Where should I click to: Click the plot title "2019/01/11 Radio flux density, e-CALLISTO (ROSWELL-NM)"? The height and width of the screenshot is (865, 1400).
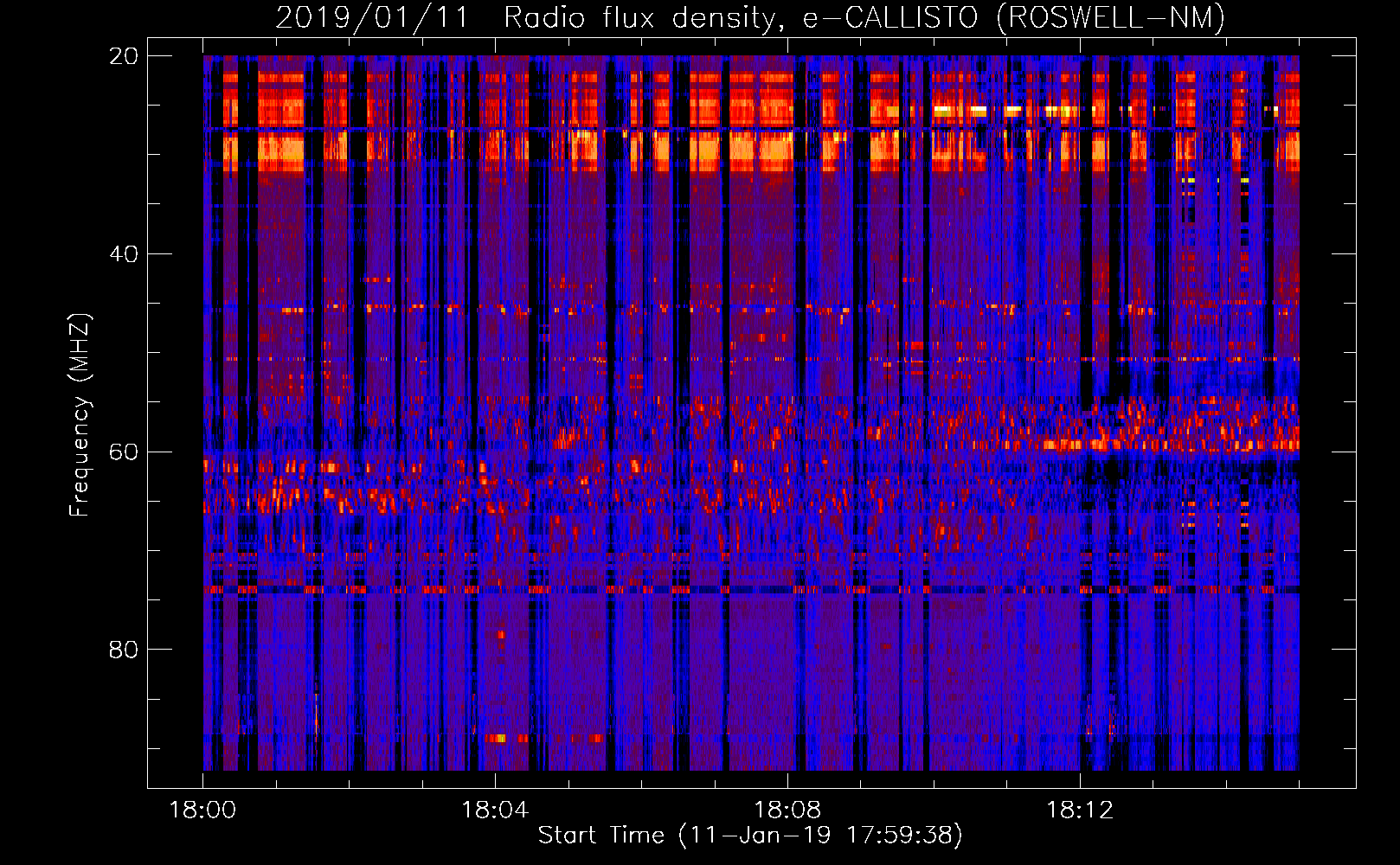click(750, 18)
